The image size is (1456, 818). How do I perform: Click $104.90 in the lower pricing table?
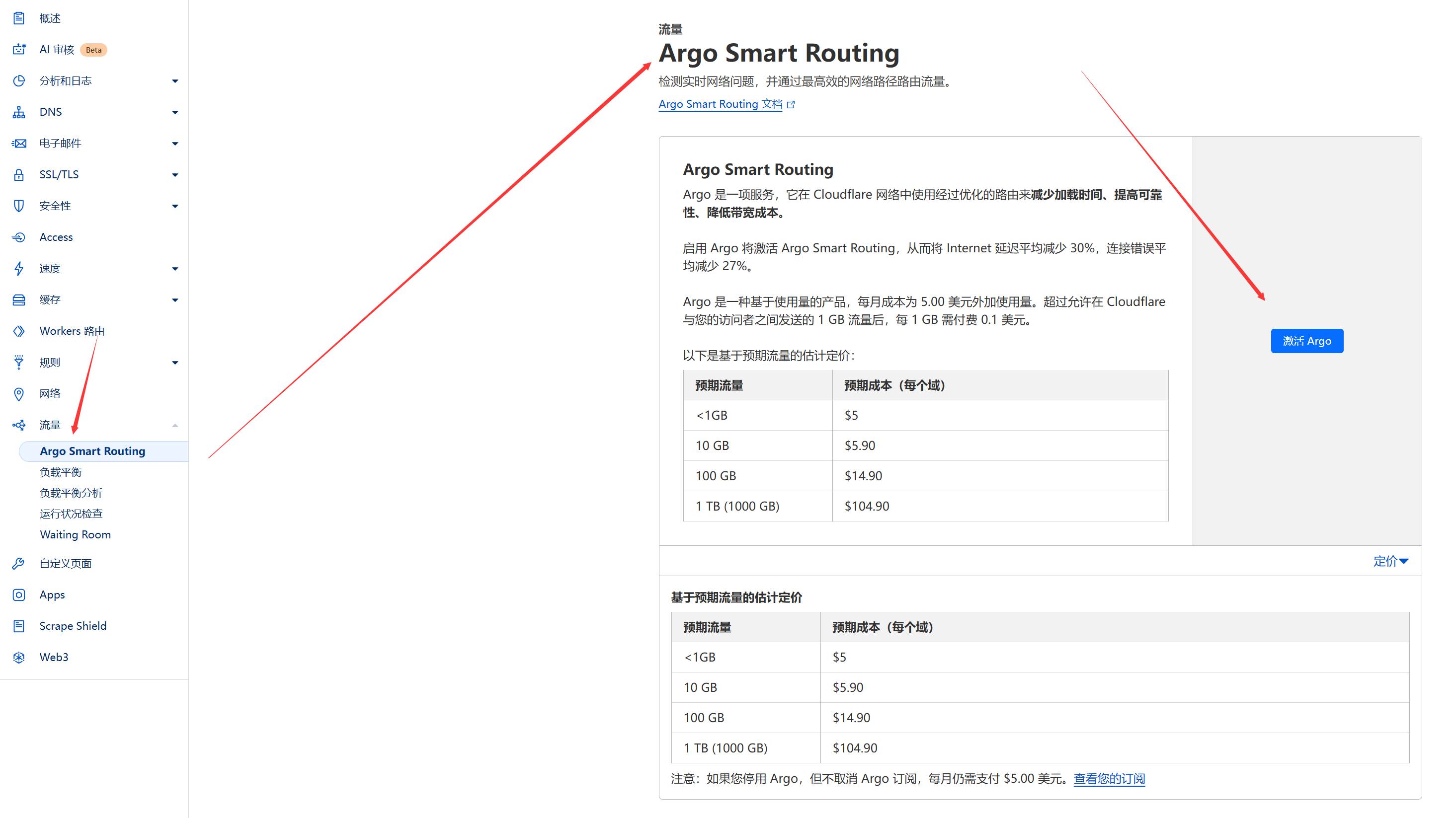coord(855,748)
